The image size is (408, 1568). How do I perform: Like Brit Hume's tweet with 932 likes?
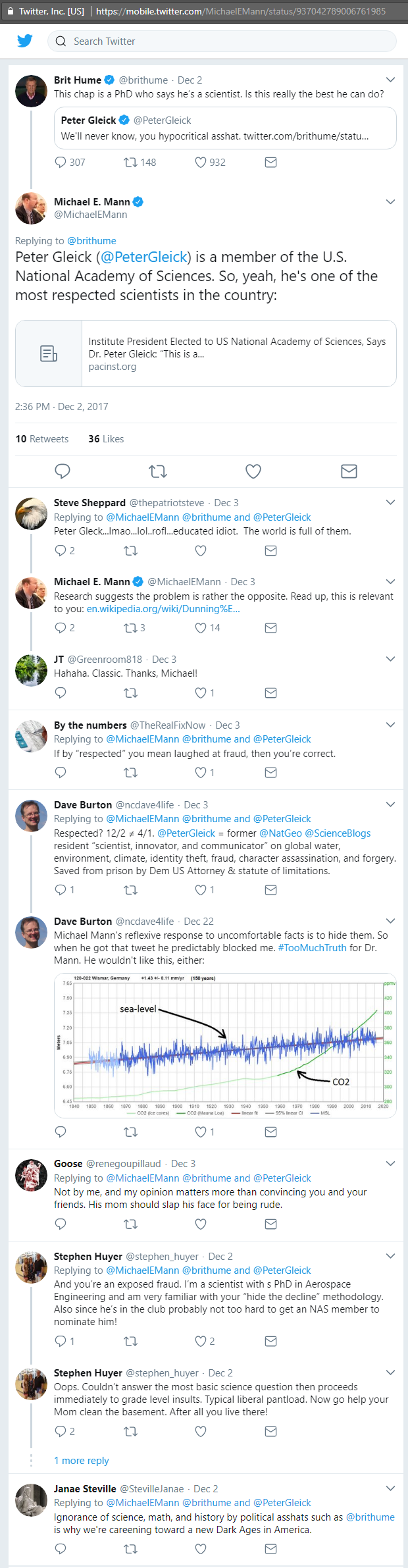coord(201,162)
